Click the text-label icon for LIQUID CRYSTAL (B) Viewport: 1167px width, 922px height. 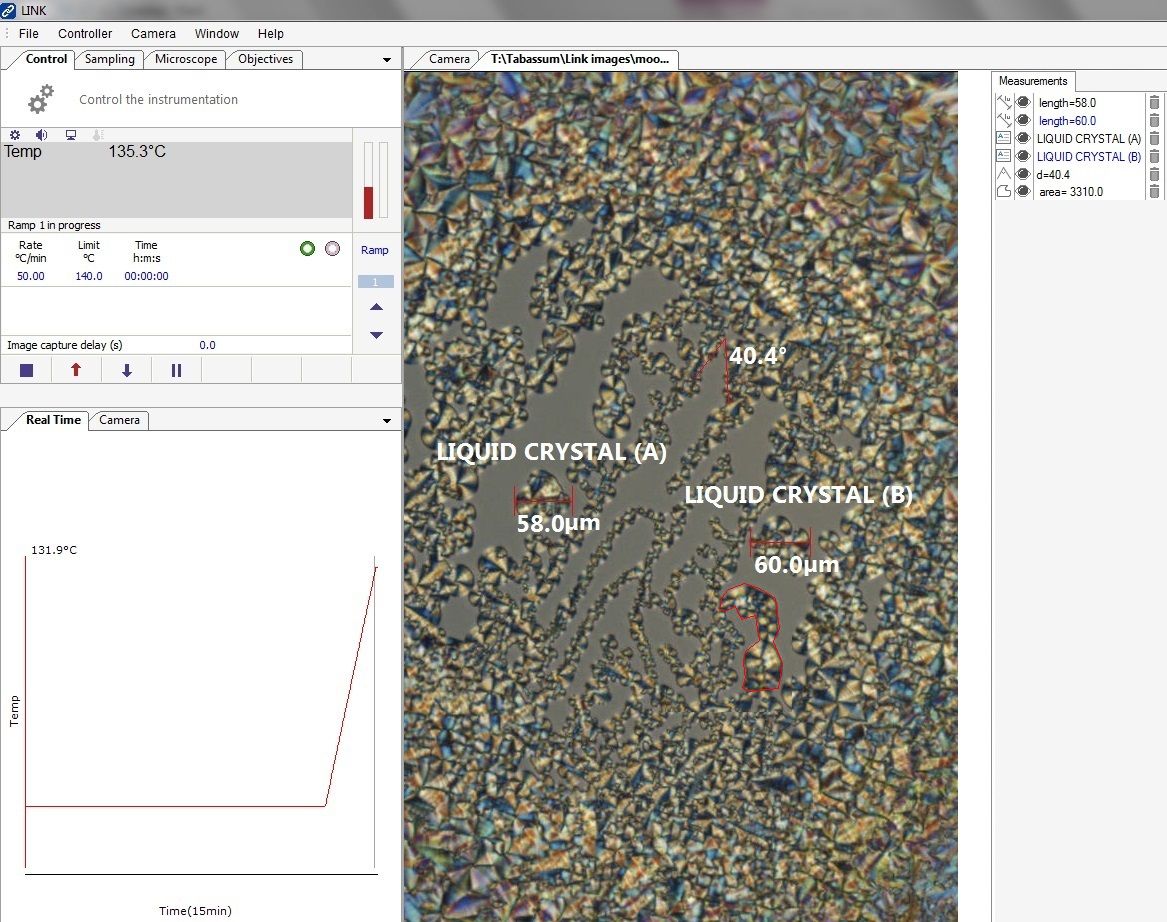[x=1003, y=156]
